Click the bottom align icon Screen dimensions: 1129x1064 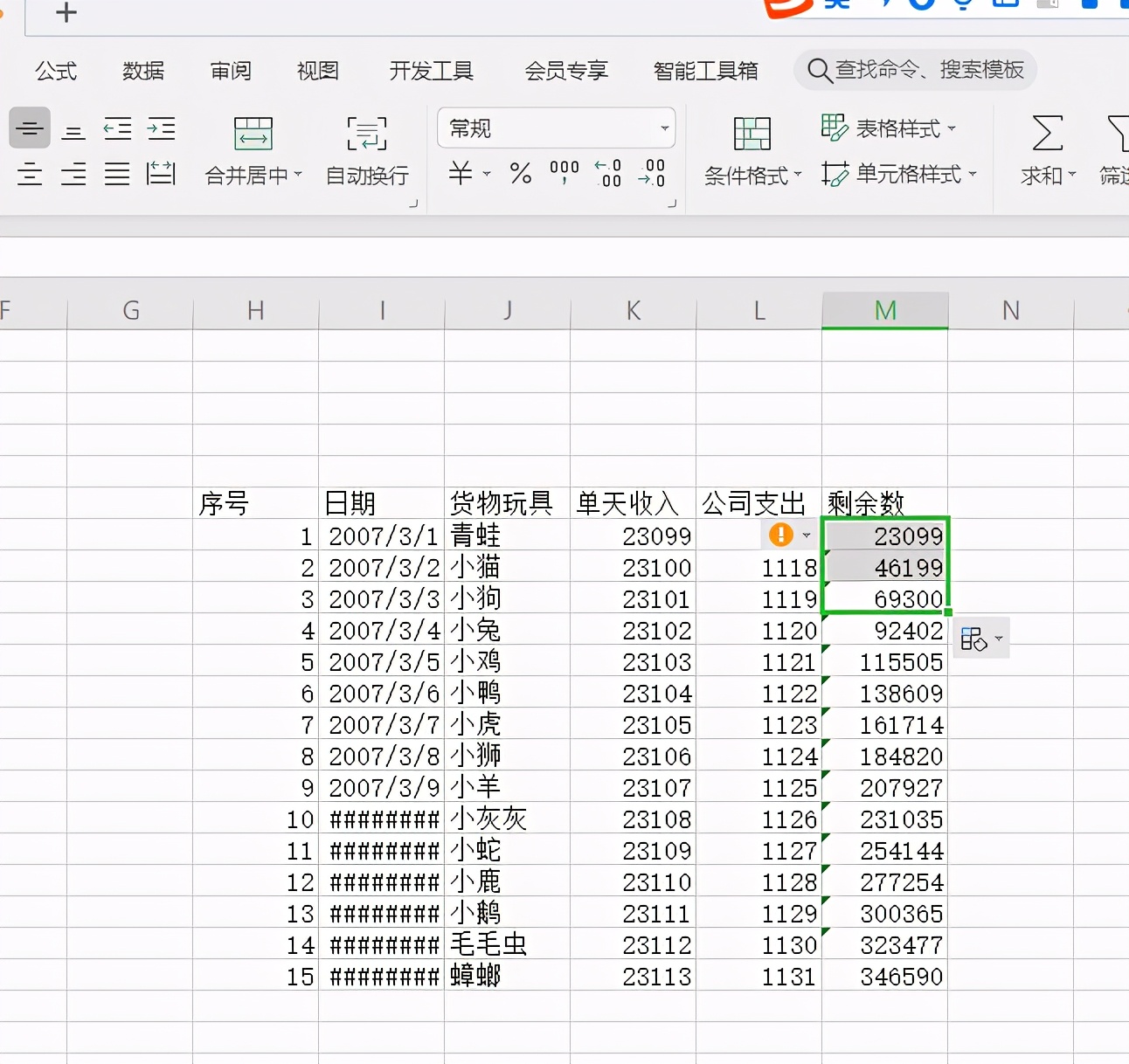[73, 130]
